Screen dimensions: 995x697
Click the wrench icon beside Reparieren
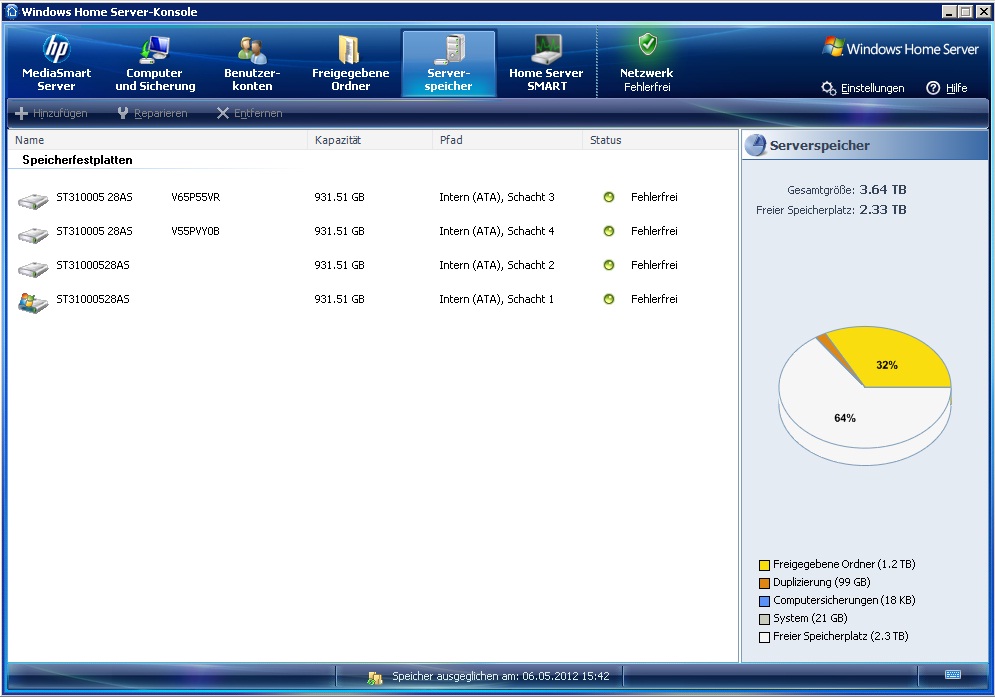[x=123, y=113]
